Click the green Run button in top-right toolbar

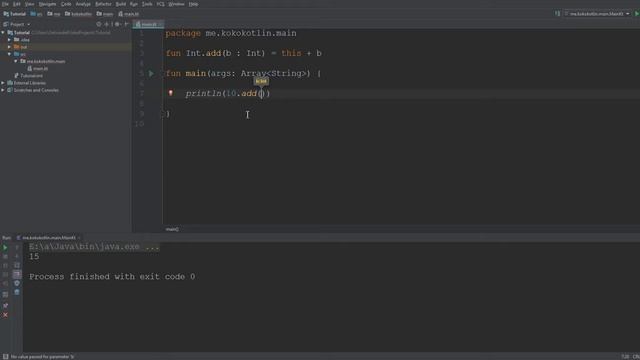click(x=636, y=14)
